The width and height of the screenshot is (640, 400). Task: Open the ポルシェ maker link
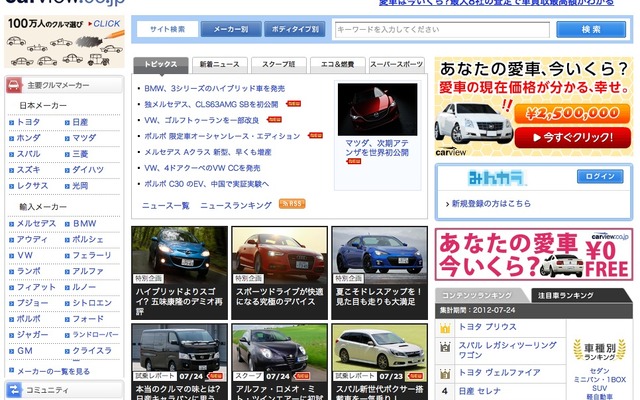88,240
